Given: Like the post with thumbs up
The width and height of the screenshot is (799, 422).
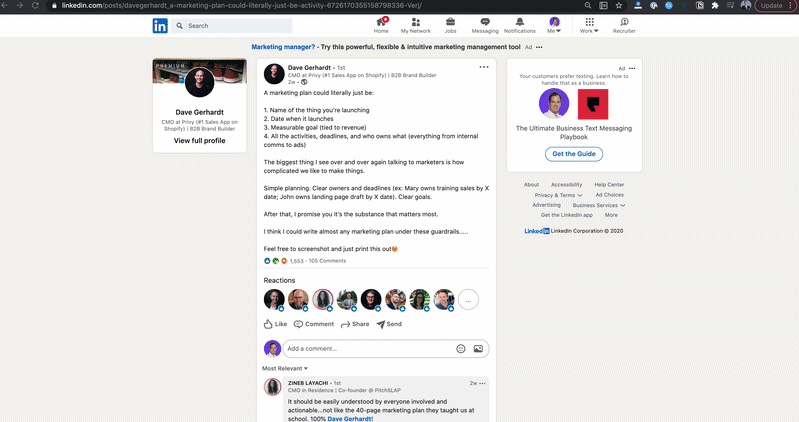Looking at the screenshot, I should [x=275, y=324].
